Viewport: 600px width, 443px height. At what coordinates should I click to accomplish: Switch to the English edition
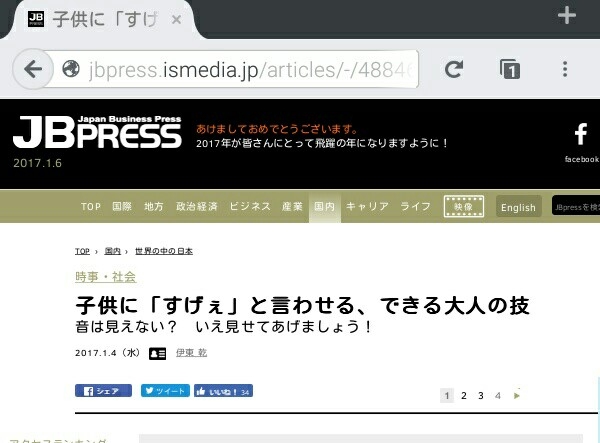coord(518,207)
